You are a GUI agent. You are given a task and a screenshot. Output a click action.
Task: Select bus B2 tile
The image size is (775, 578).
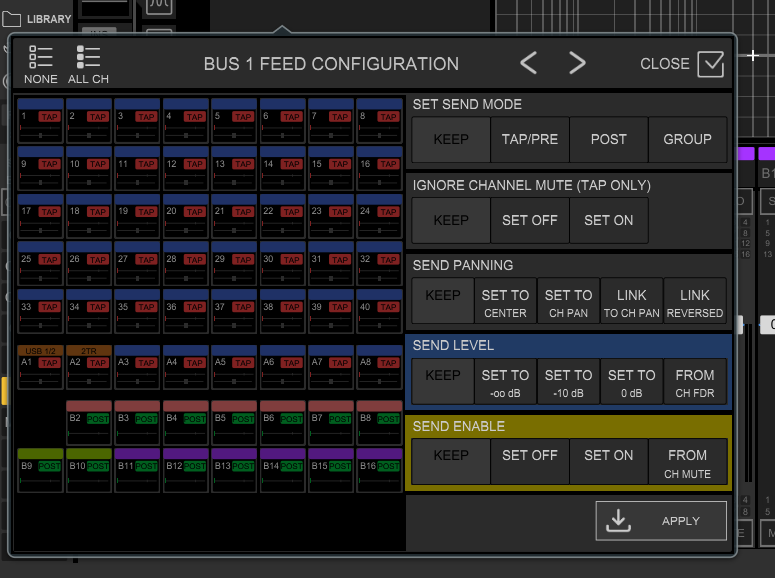tap(89, 423)
